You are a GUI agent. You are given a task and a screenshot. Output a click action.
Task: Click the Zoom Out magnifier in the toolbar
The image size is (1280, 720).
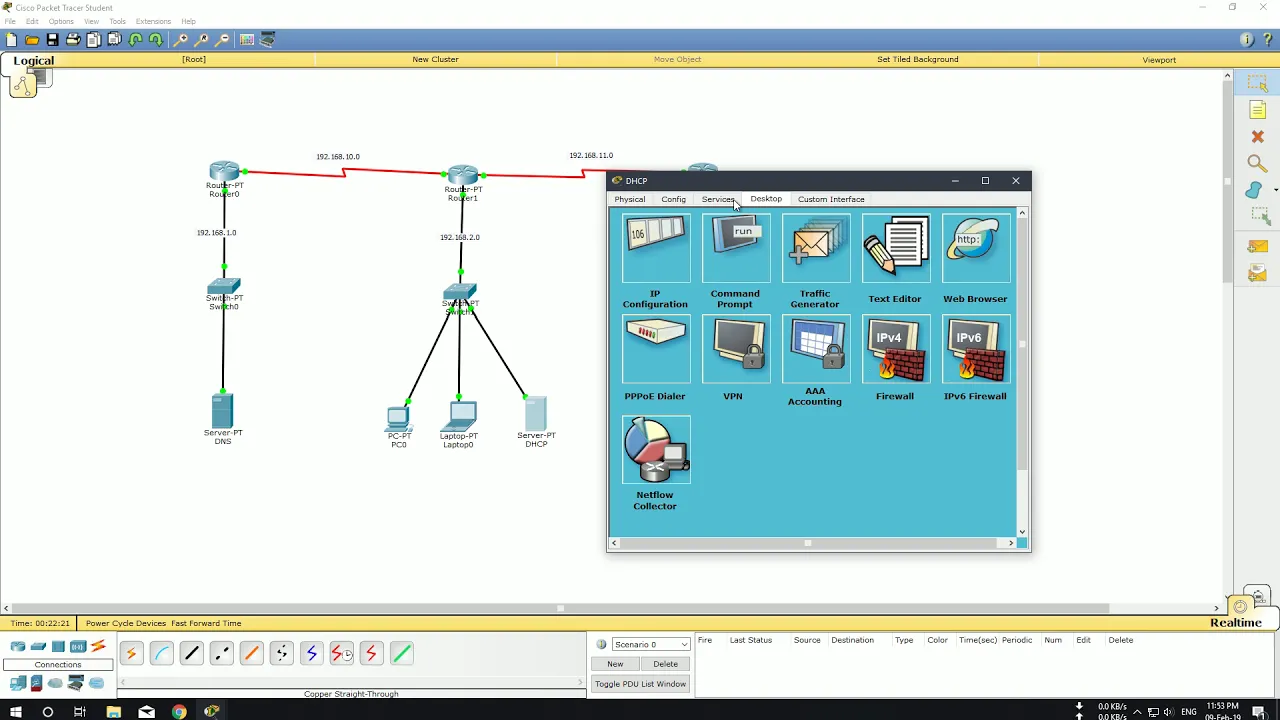[222, 40]
